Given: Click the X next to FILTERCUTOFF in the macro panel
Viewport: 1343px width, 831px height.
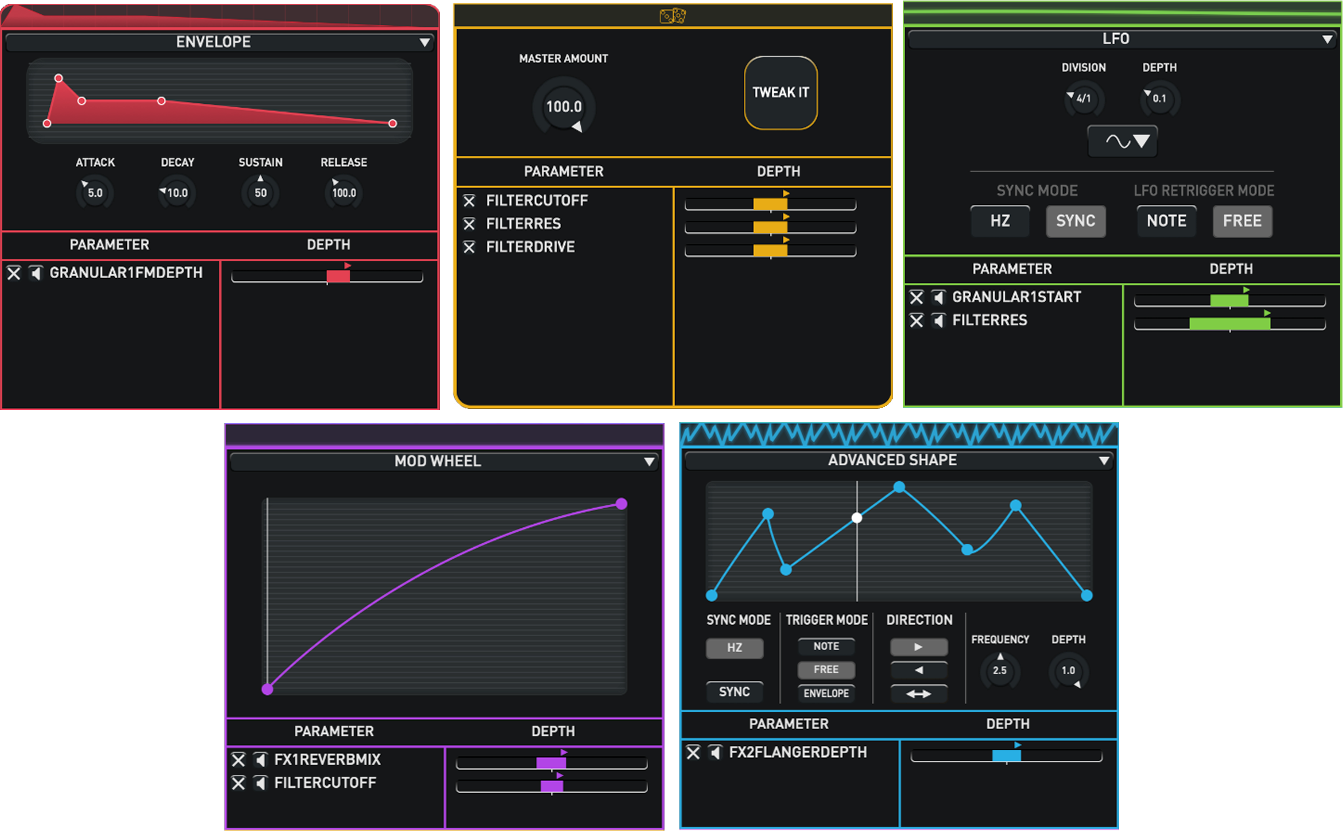Looking at the screenshot, I should point(469,201).
